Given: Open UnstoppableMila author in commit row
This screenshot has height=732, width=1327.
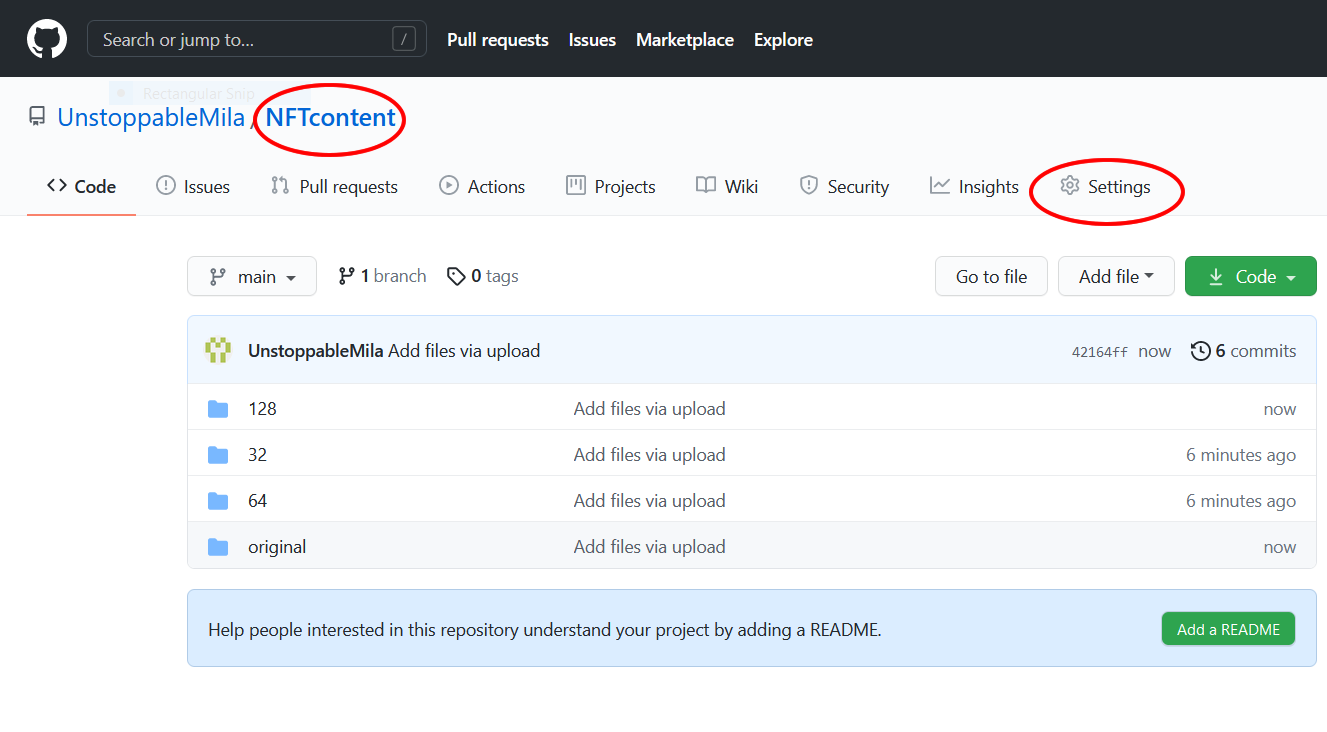Looking at the screenshot, I should [316, 351].
